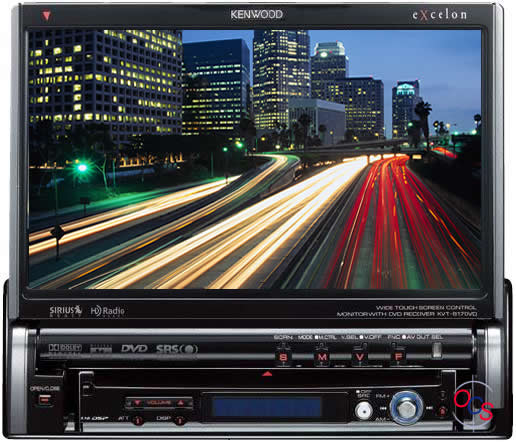516x442 pixels.
Task: Tap the red S screen button
Action: coord(283,357)
